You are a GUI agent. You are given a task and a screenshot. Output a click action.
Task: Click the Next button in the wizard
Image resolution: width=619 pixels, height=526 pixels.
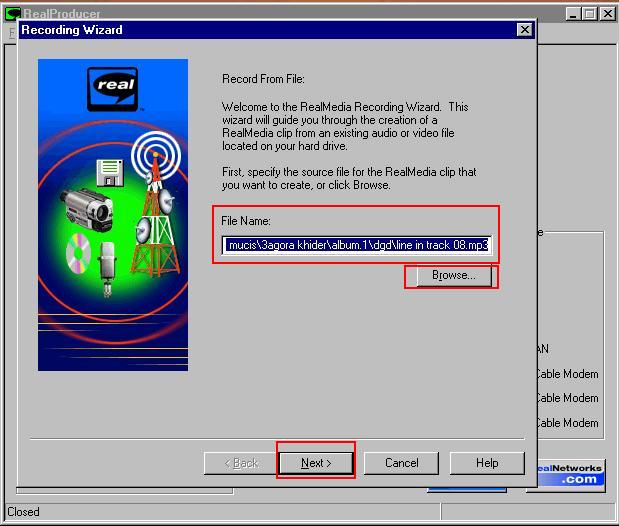point(316,463)
